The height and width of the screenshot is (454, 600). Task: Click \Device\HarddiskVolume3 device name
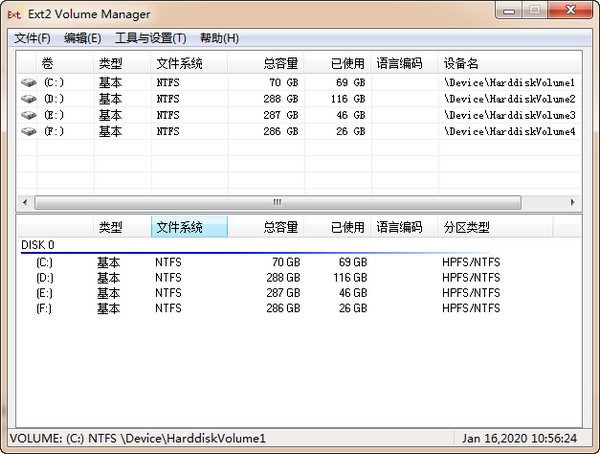pyautogui.click(x=509, y=115)
